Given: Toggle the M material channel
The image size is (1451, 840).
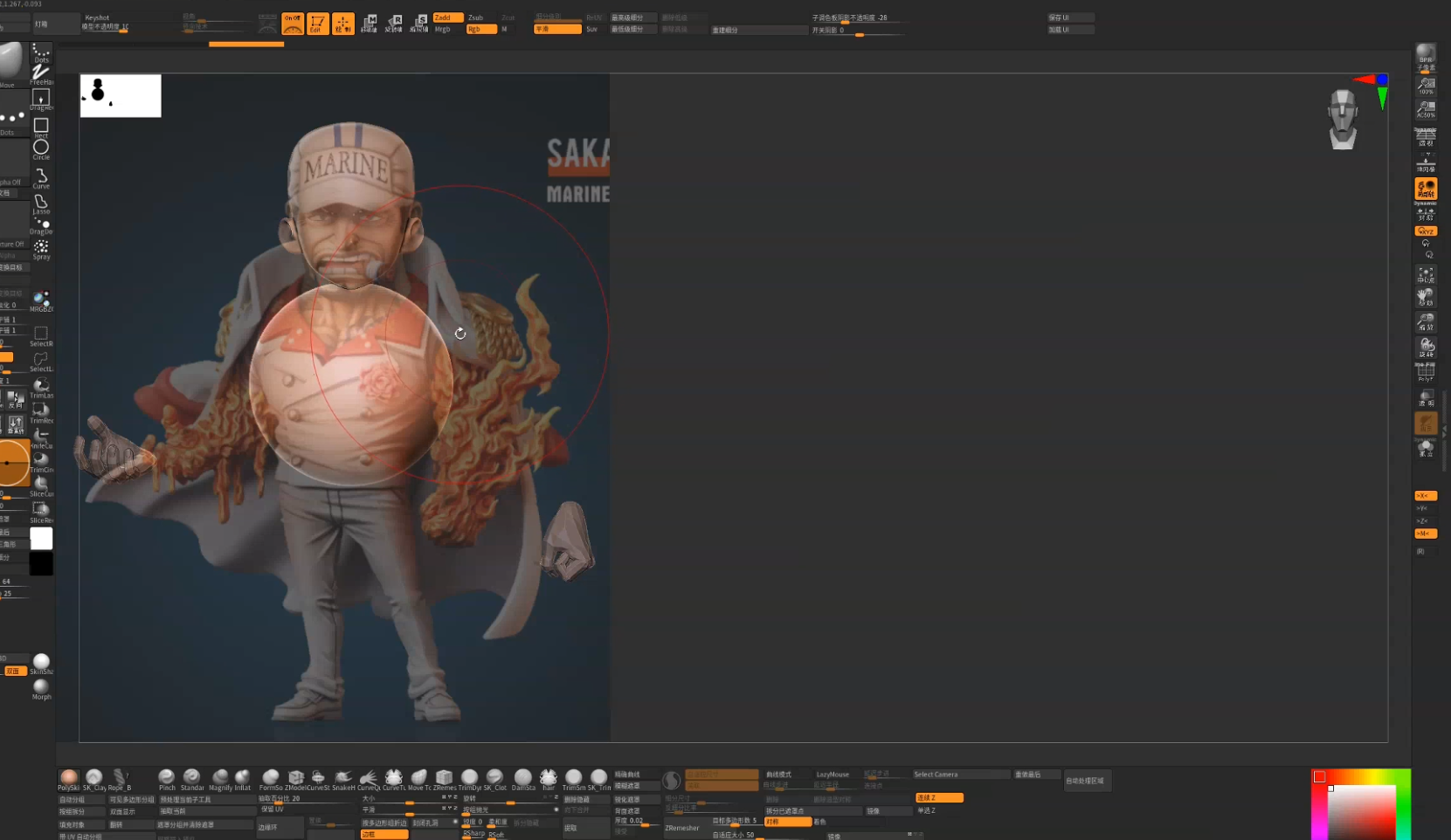Looking at the screenshot, I should 505,29.
